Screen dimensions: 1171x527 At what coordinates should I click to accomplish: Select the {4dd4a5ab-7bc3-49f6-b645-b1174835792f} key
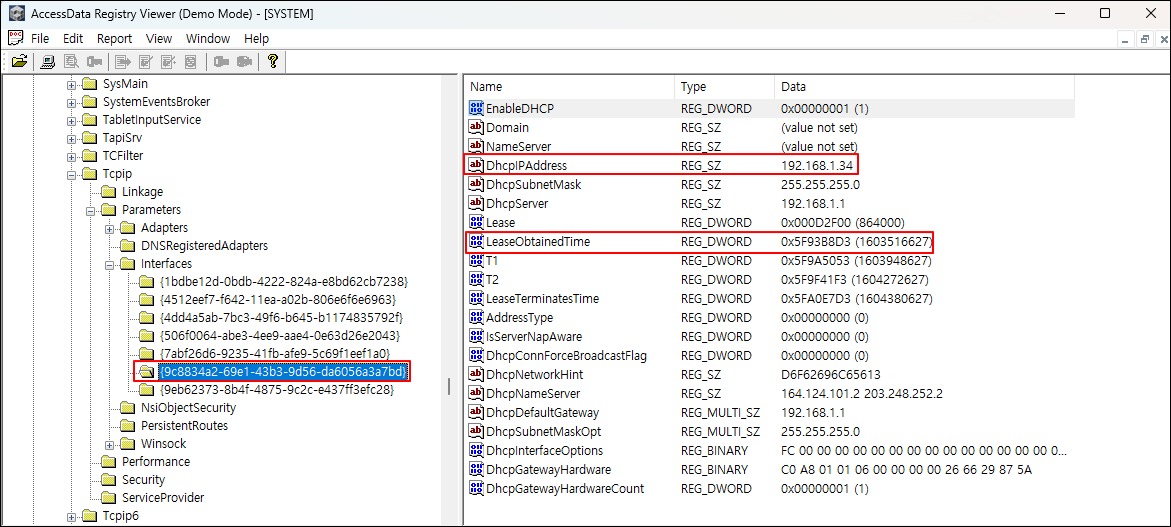coord(281,317)
